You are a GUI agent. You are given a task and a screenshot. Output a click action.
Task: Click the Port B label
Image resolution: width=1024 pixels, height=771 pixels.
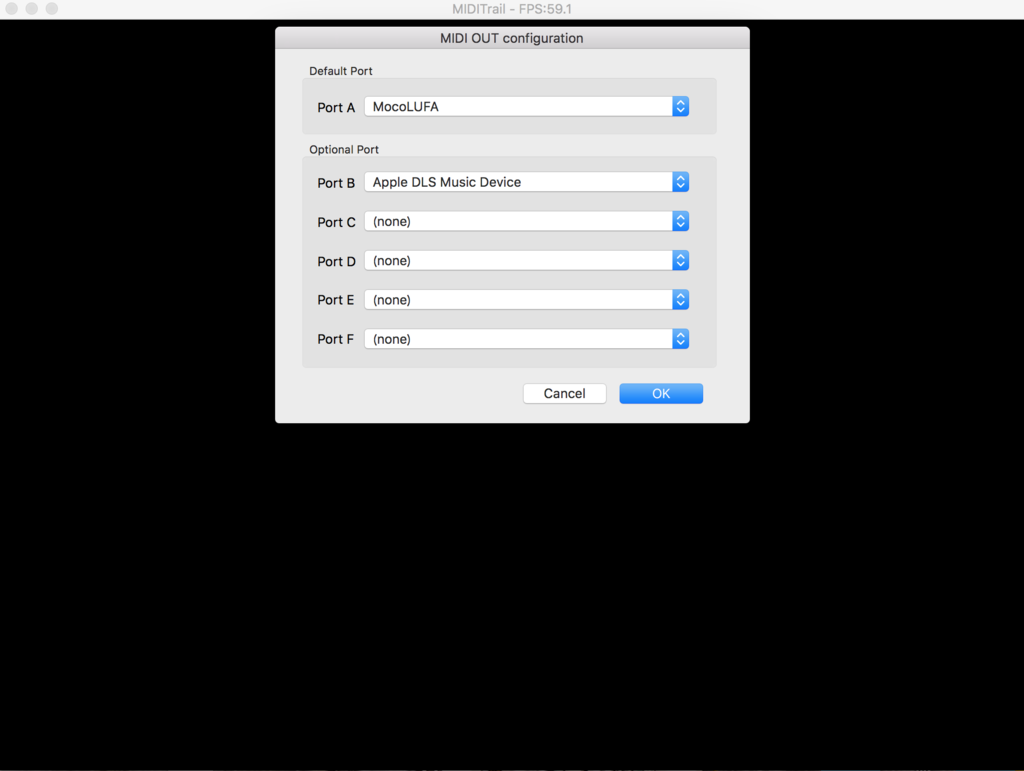tap(336, 183)
